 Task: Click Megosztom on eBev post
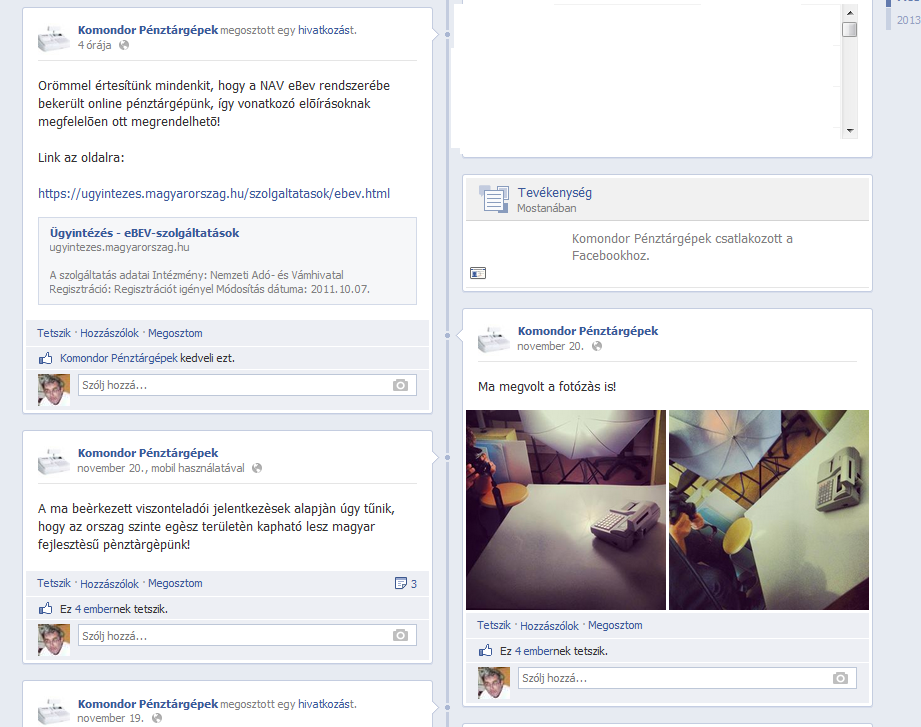(x=175, y=333)
